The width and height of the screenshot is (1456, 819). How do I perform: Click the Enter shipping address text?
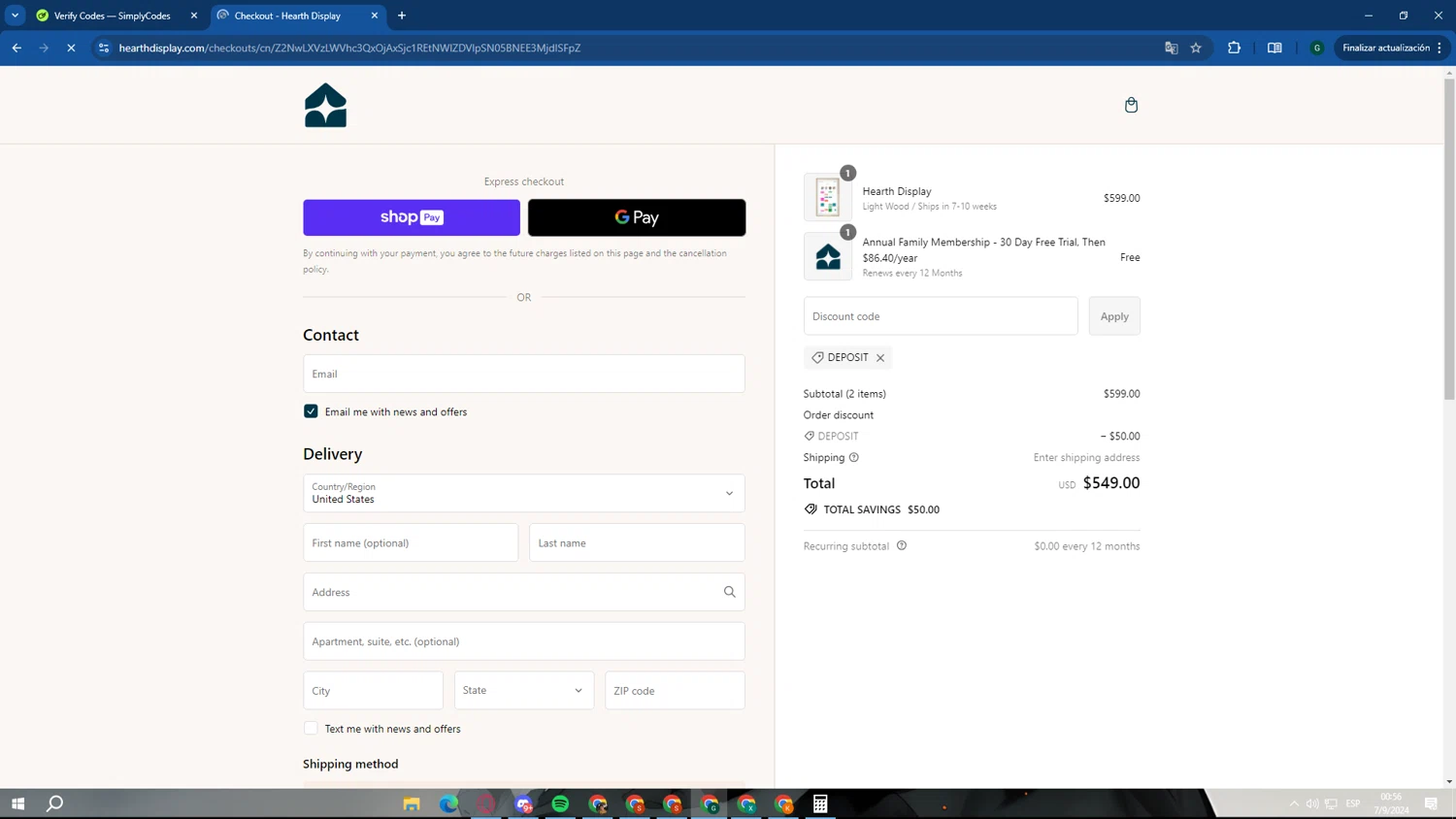(1086, 457)
